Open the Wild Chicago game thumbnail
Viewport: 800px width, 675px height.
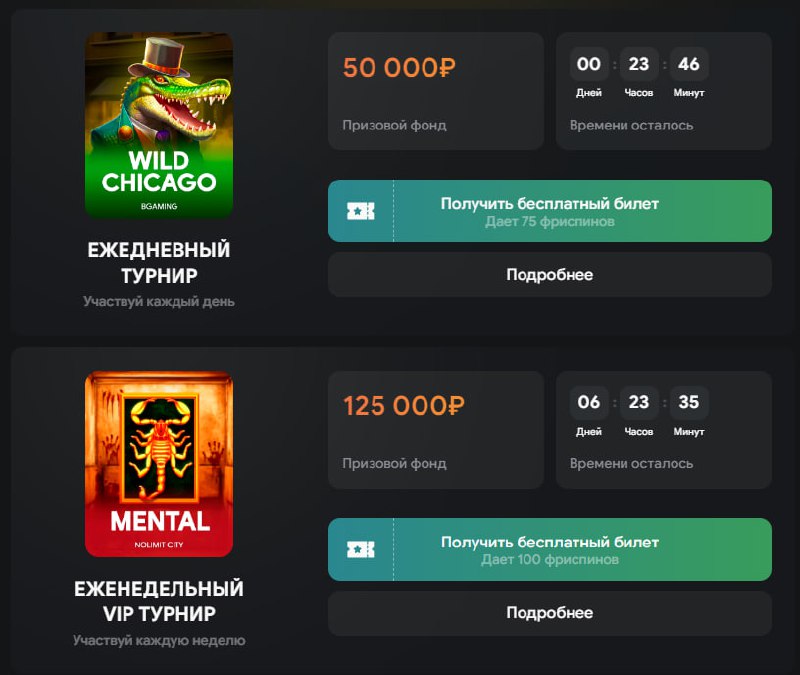point(159,125)
